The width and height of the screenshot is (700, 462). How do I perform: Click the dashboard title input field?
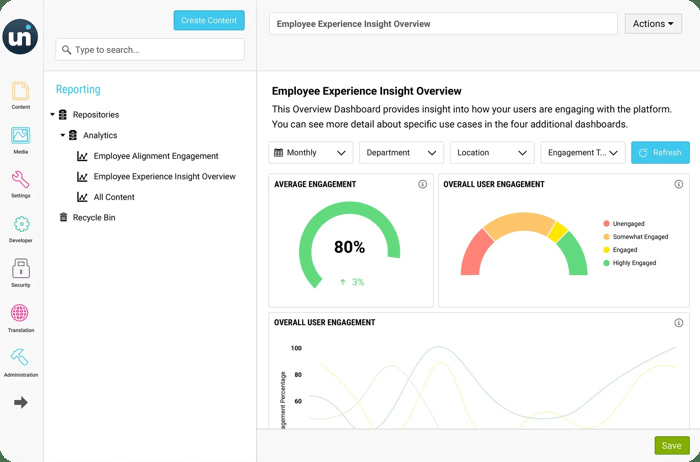pyautogui.click(x=443, y=24)
